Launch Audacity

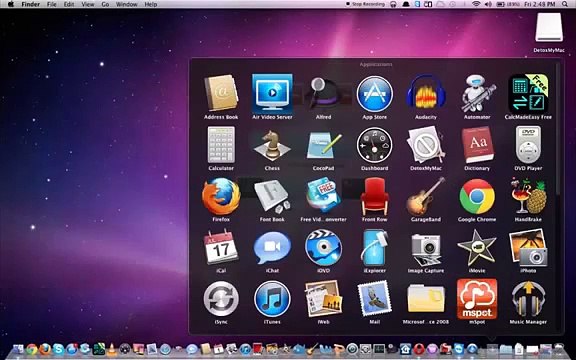(x=426, y=93)
